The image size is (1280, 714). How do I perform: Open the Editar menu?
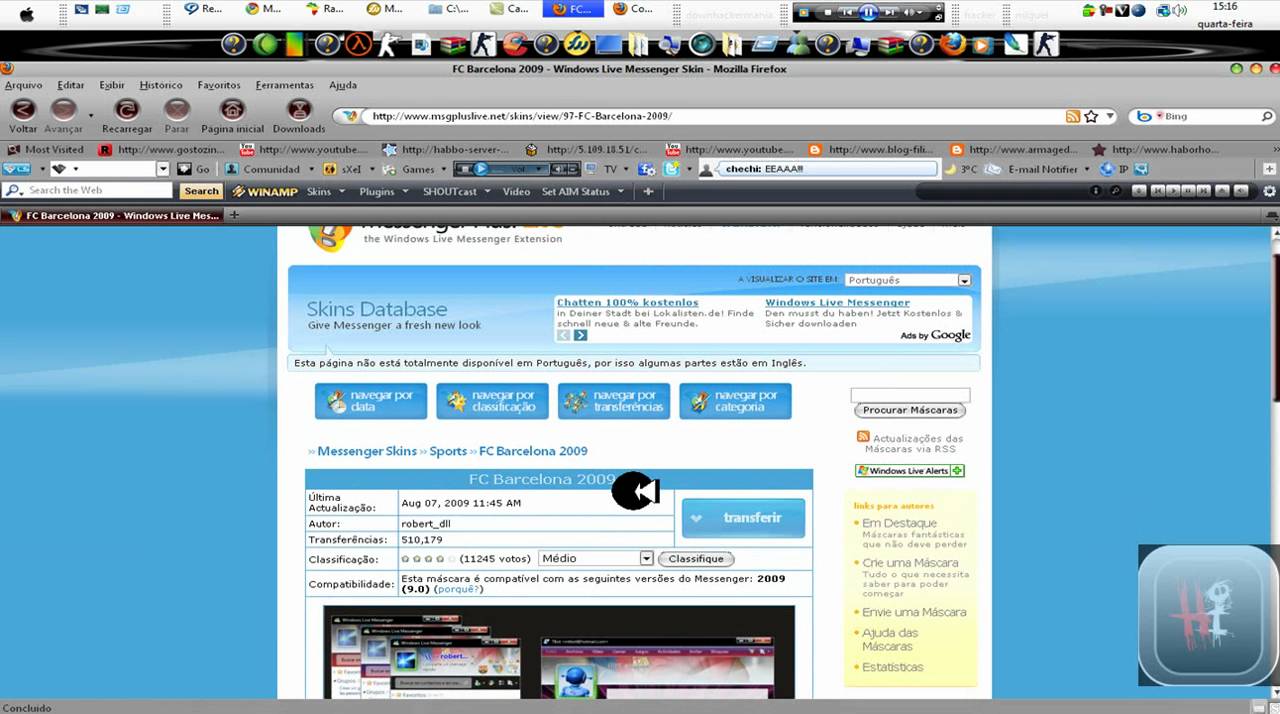tap(71, 85)
